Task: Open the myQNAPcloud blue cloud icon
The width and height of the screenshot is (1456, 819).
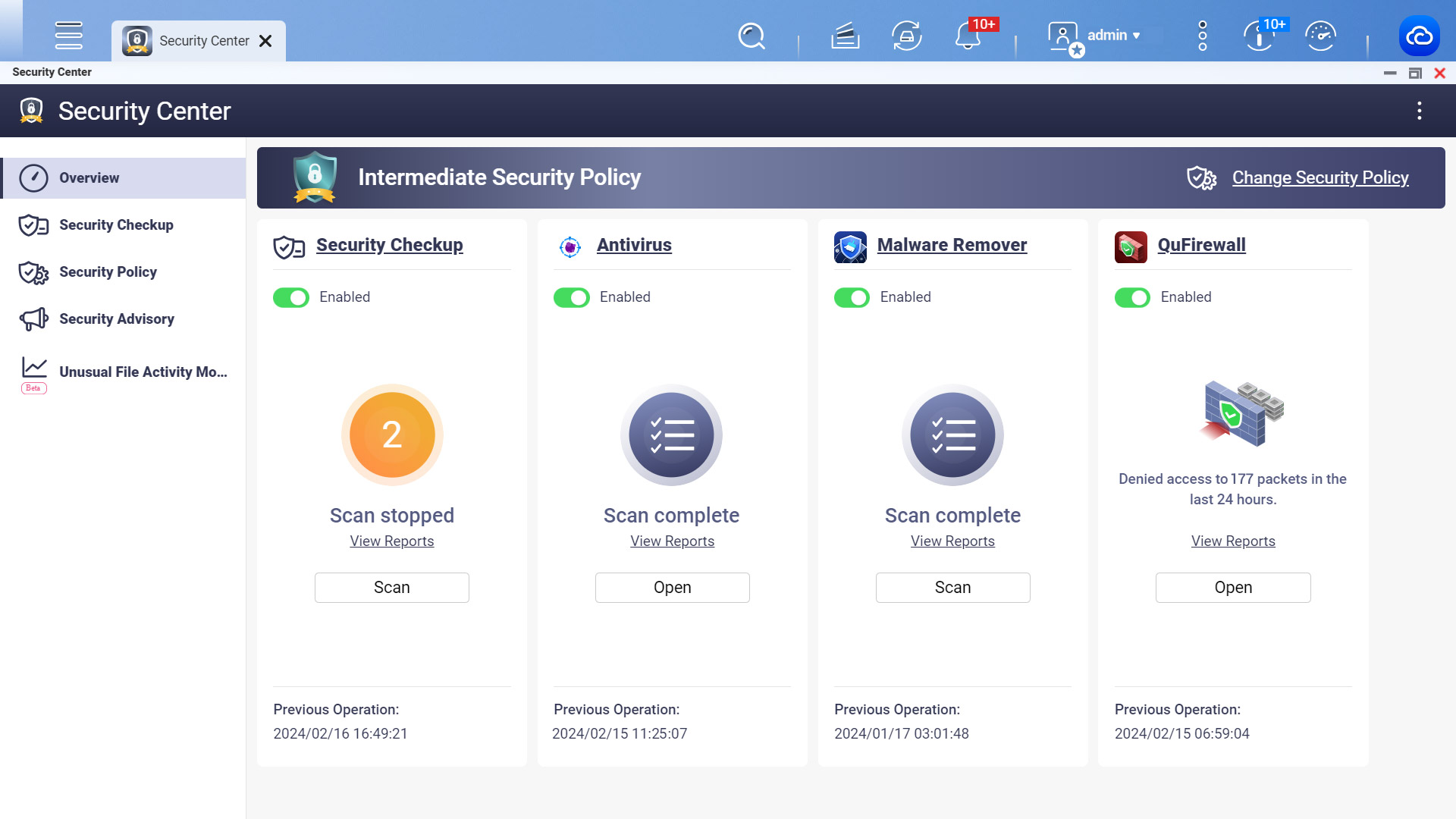Action: click(x=1419, y=36)
